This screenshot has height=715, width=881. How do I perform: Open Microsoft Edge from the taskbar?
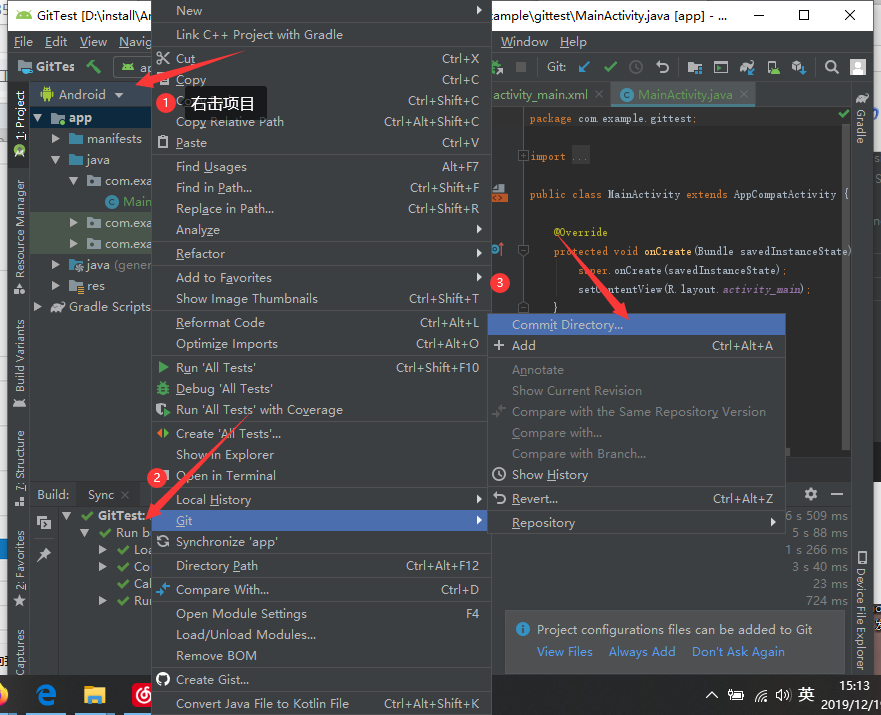tap(47, 695)
